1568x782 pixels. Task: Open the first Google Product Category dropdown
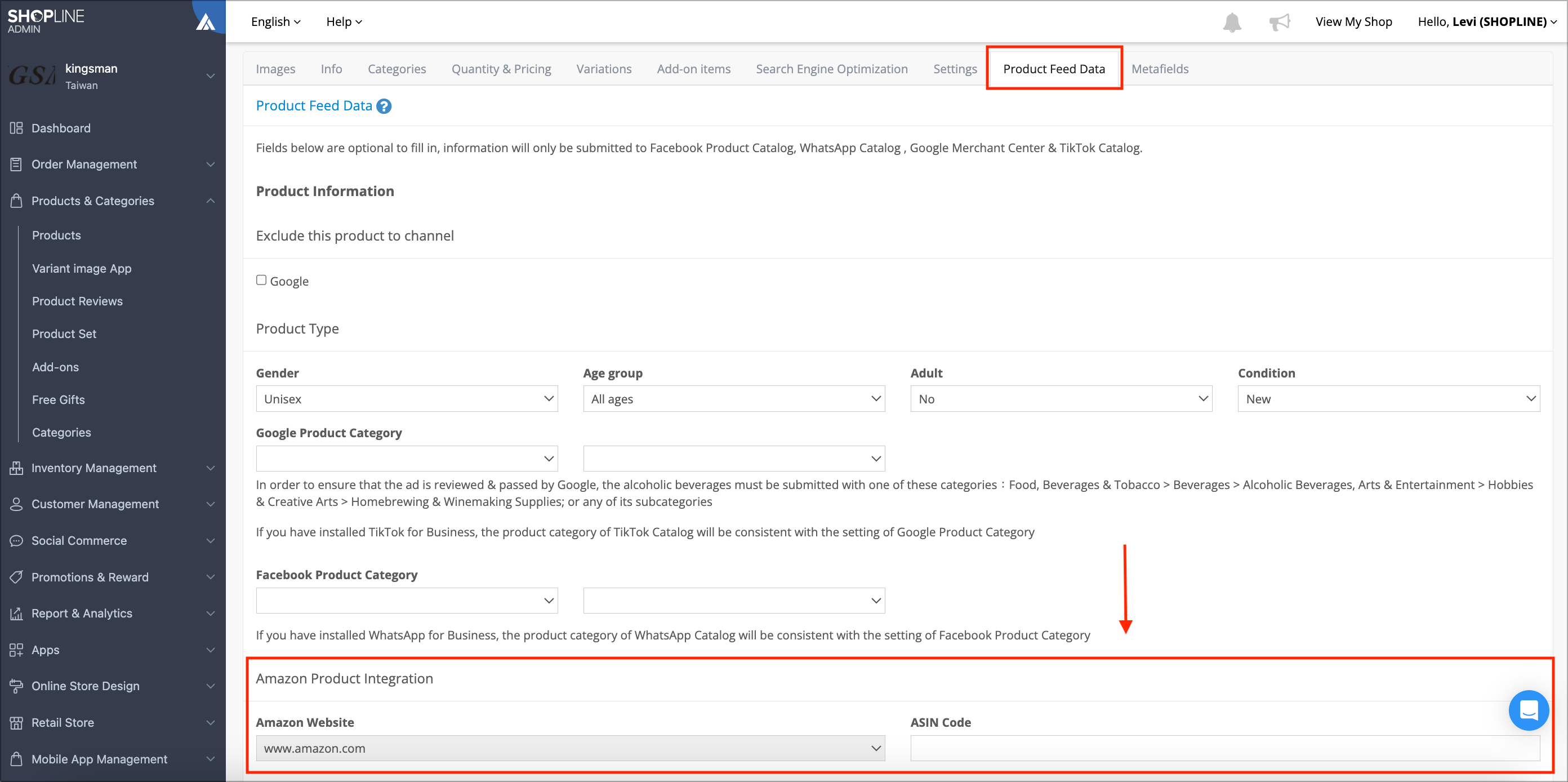pyautogui.click(x=407, y=459)
